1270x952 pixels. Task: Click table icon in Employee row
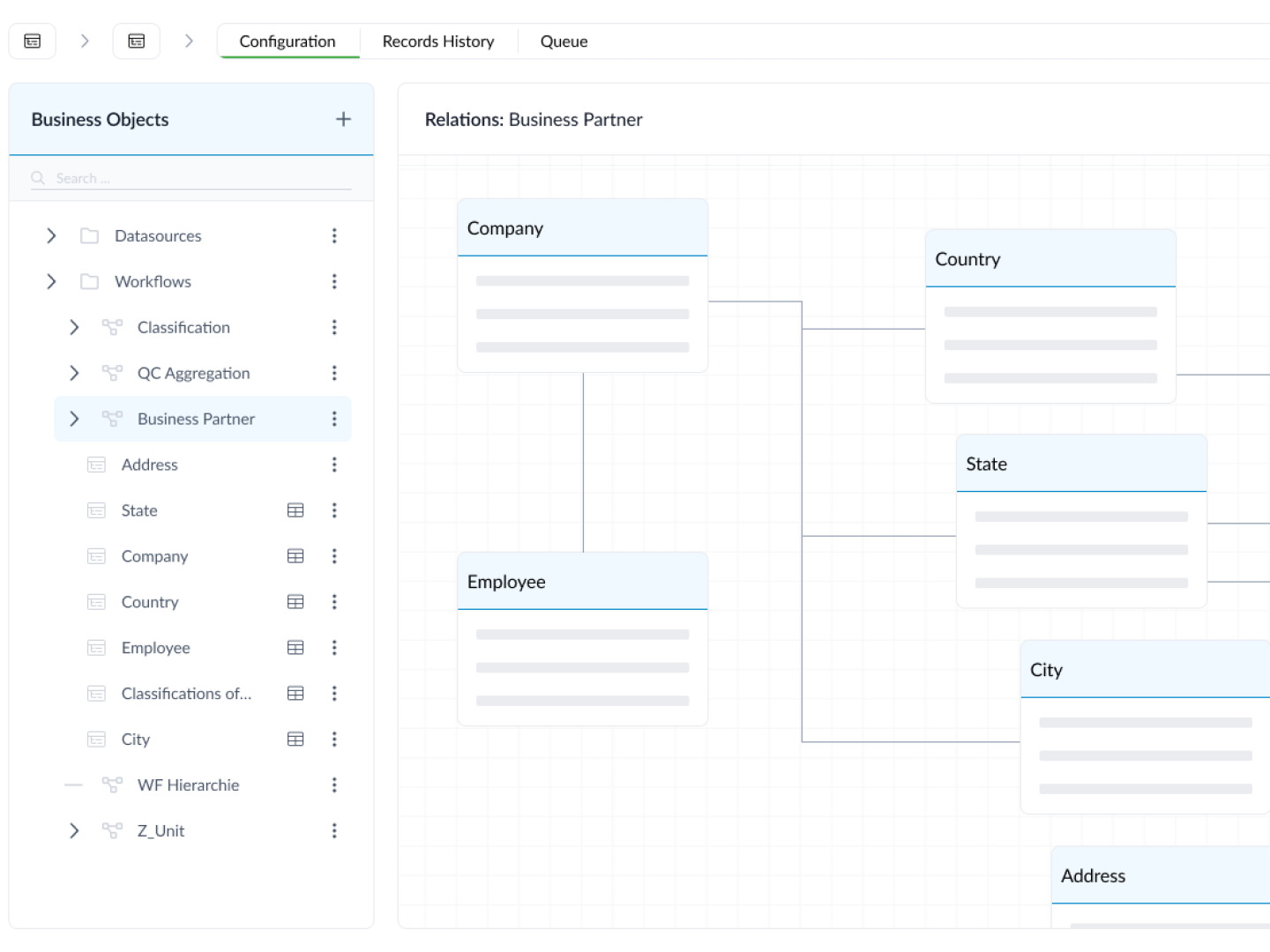295,648
